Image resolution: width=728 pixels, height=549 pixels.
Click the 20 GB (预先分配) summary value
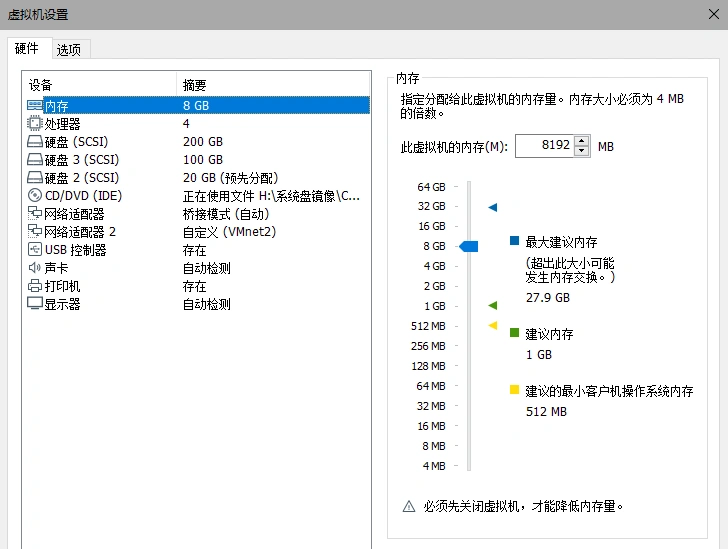tap(230, 178)
